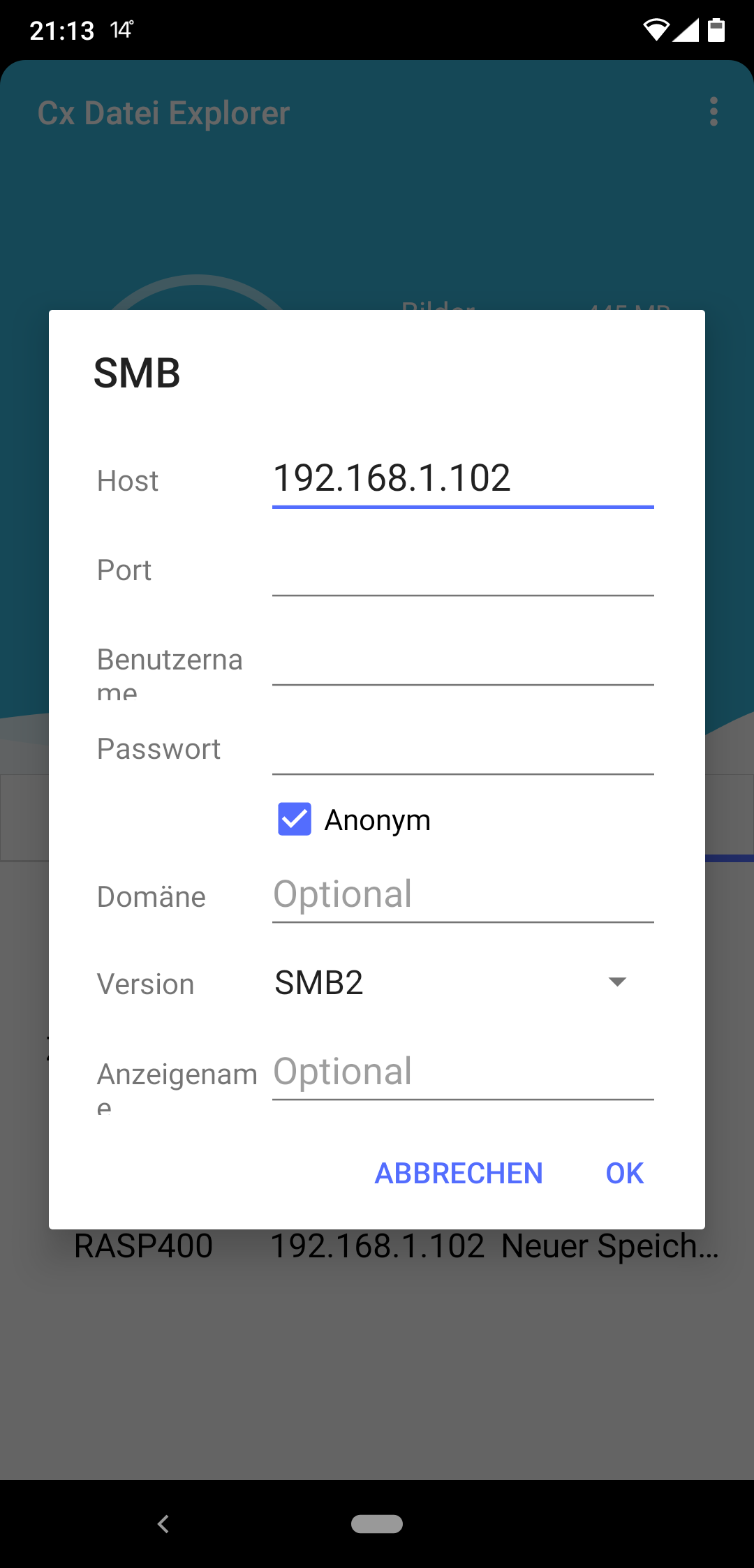Tap the battery status icon
Screen dimensions: 754x1568
pos(716,30)
